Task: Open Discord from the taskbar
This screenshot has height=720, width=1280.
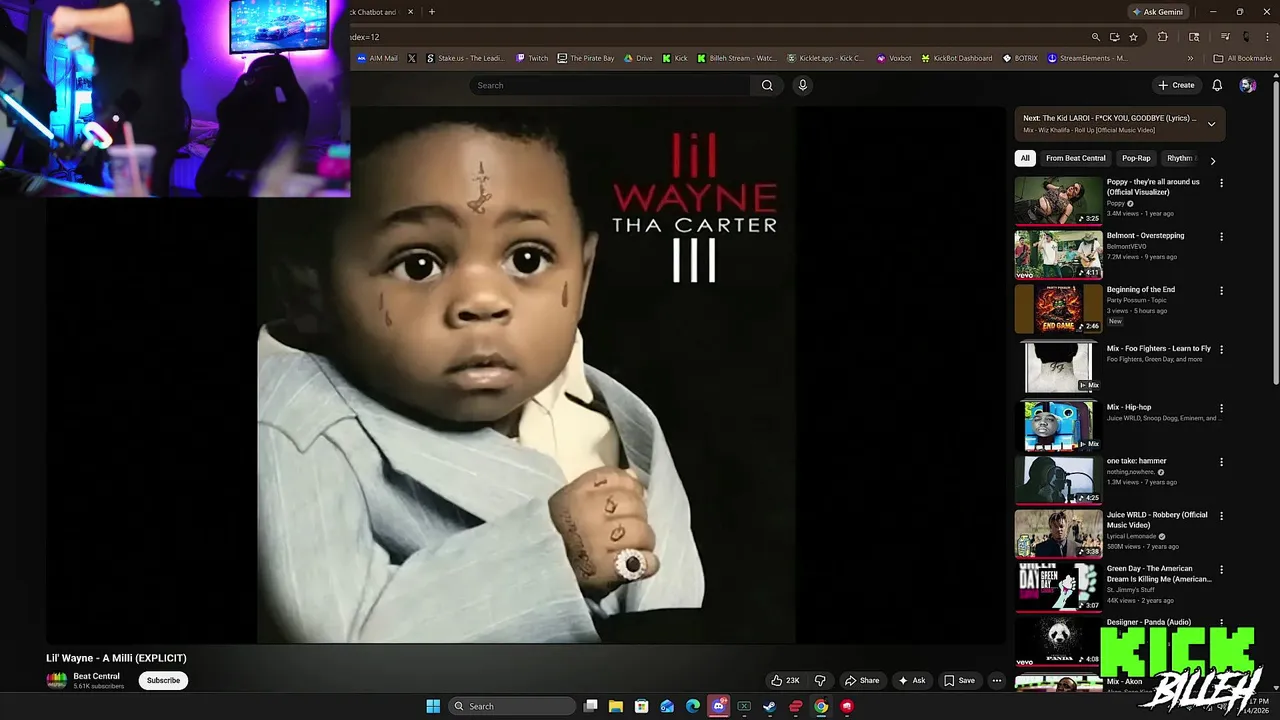Action: [718, 706]
